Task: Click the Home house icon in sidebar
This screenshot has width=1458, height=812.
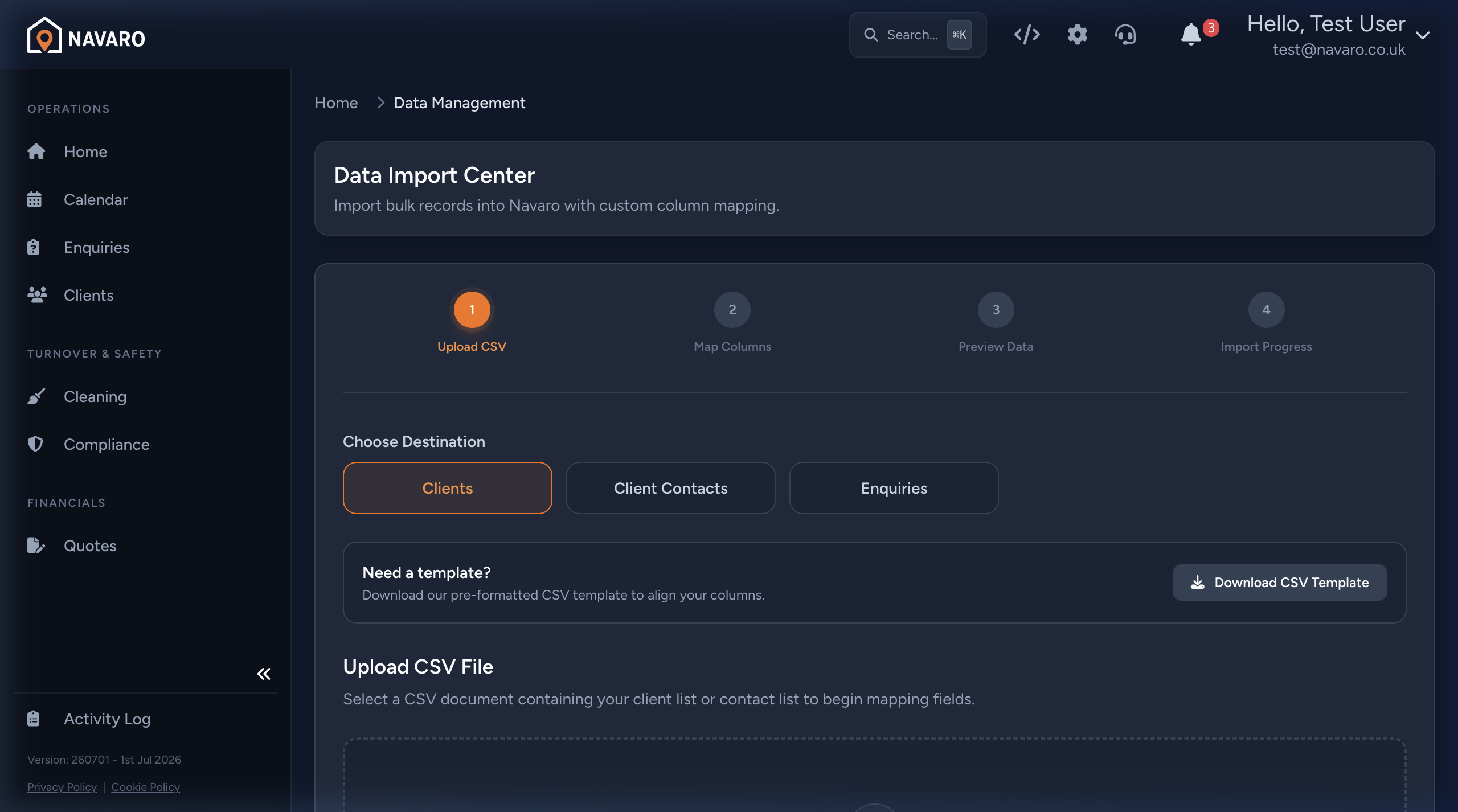Action: click(36, 151)
